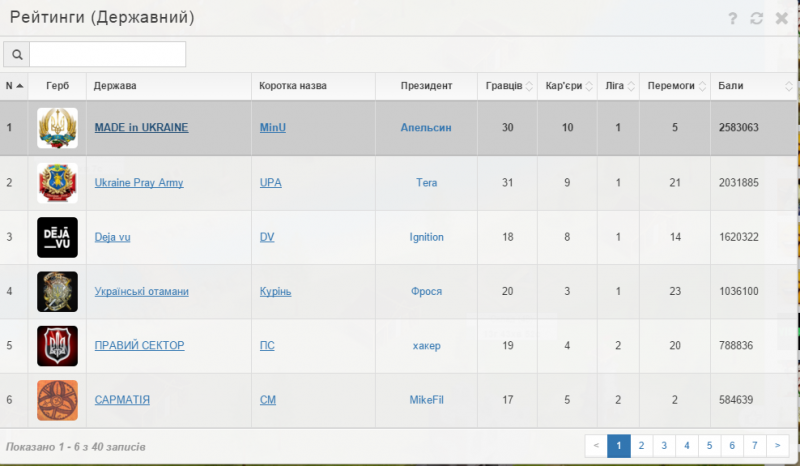This screenshot has width=800, height=466.
Task: Focus the search text field
Action: point(107,54)
